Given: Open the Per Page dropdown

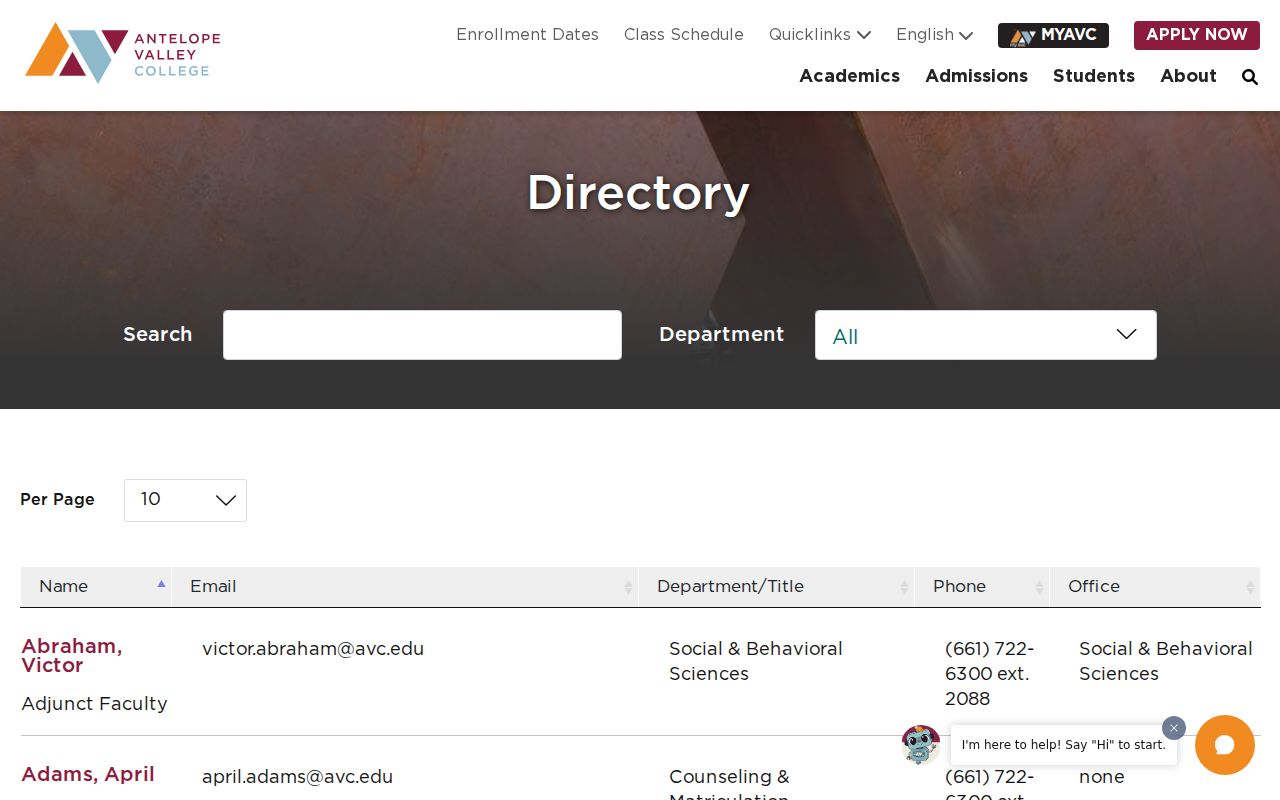Looking at the screenshot, I should (185, 500).
